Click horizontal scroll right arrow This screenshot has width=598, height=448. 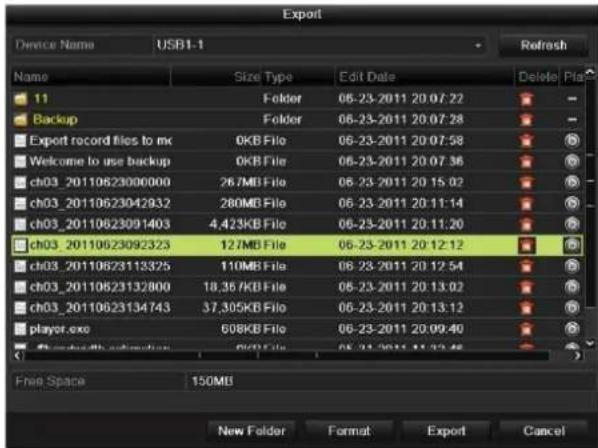[x=578, y=356]
